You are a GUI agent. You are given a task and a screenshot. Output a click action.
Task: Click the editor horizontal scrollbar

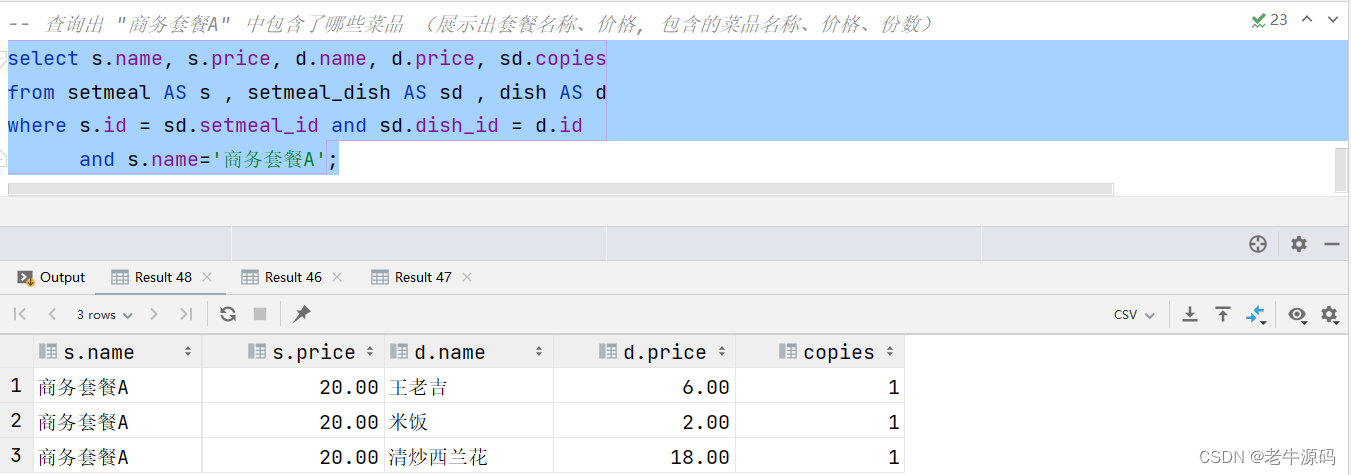click(560, 189)
